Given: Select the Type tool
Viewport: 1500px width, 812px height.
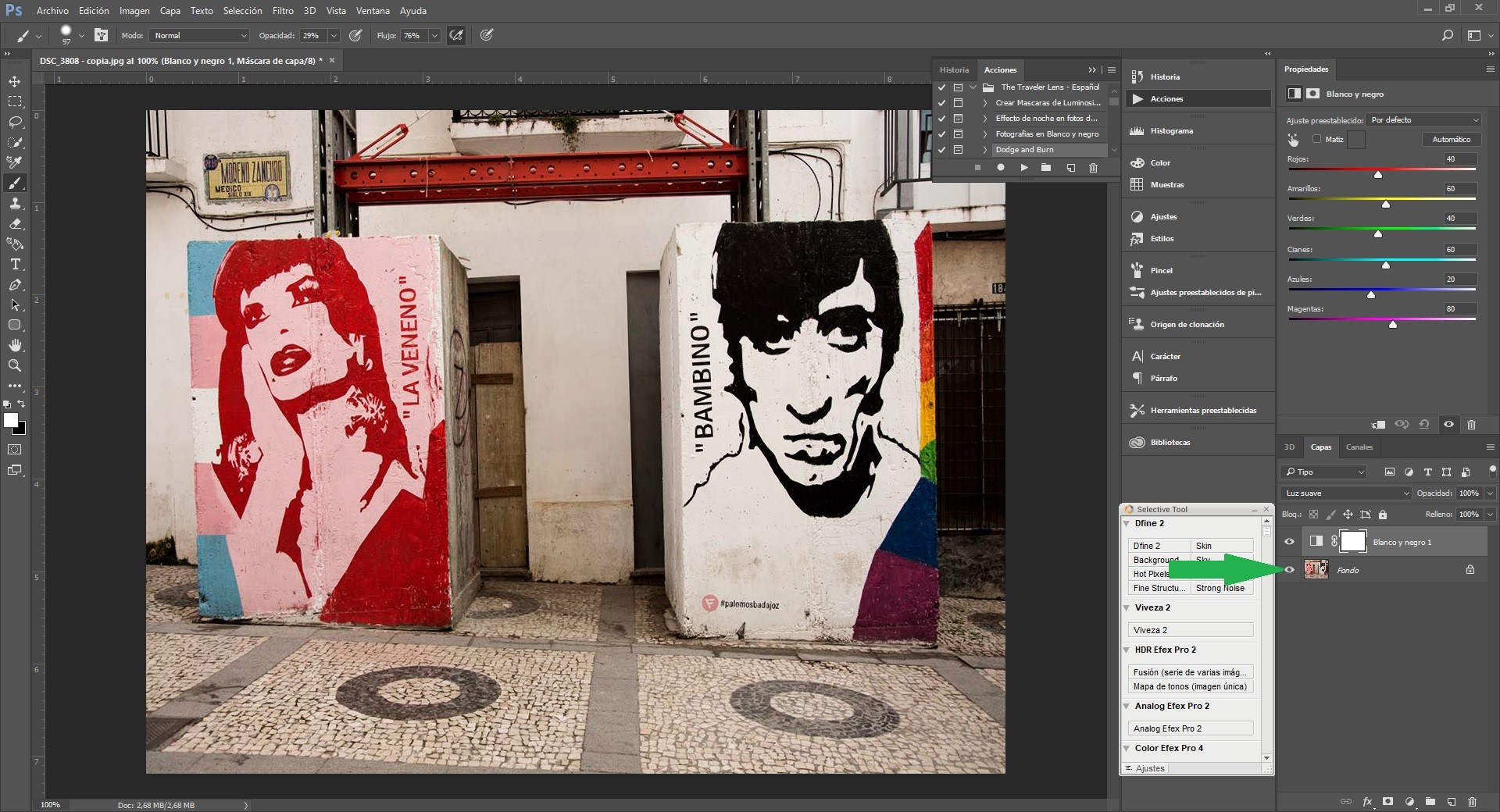Looking at the screenshot, I should 15,264.
